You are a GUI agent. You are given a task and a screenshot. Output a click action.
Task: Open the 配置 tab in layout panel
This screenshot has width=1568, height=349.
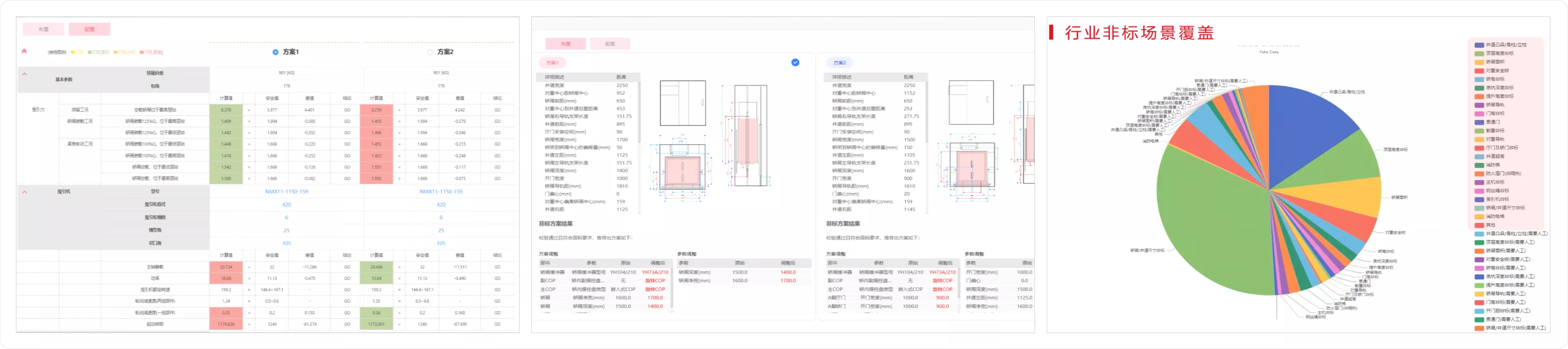point(610,44)
